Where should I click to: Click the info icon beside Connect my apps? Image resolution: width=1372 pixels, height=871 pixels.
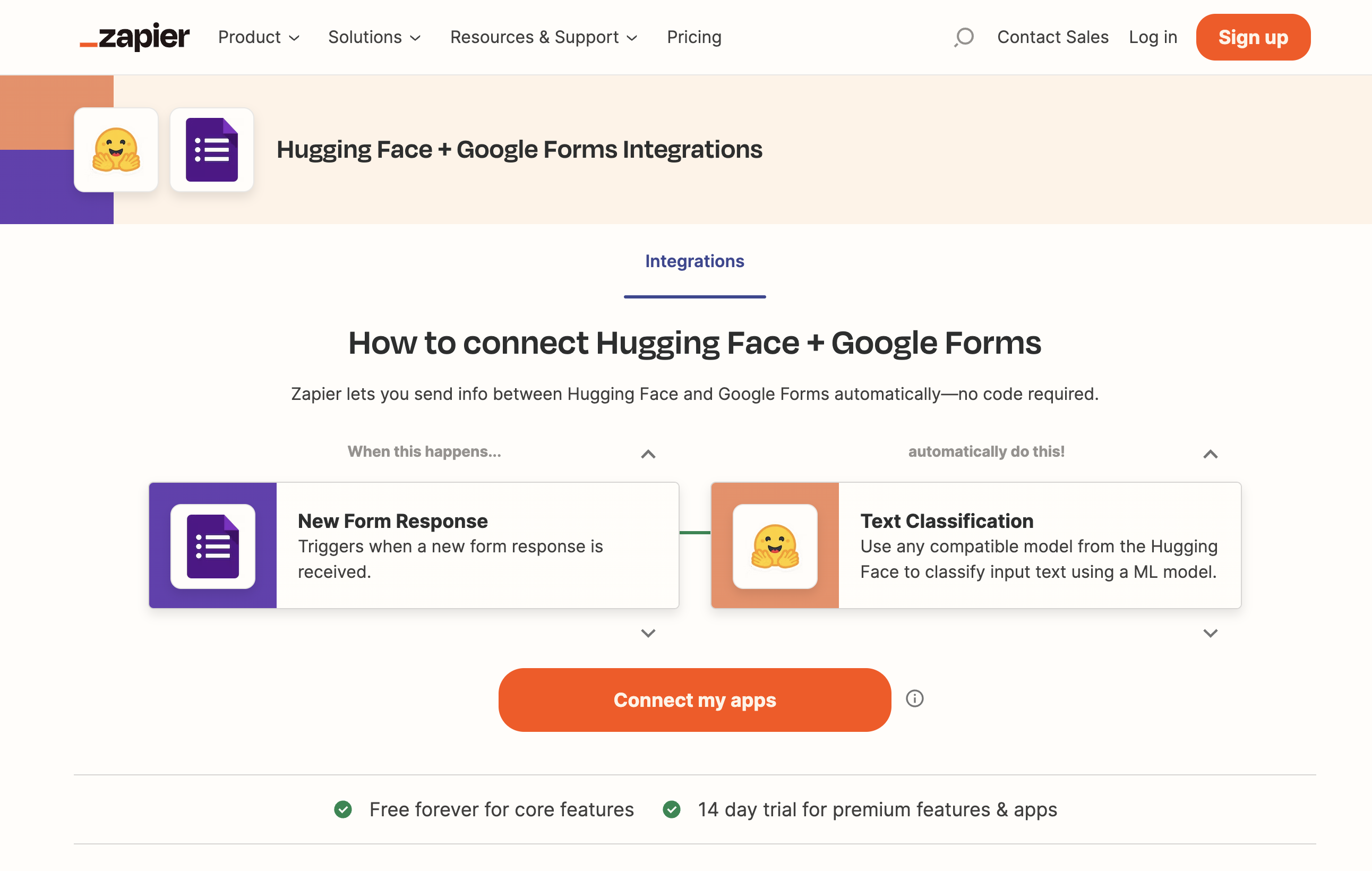pyautogui.click(x=914, y=699)
